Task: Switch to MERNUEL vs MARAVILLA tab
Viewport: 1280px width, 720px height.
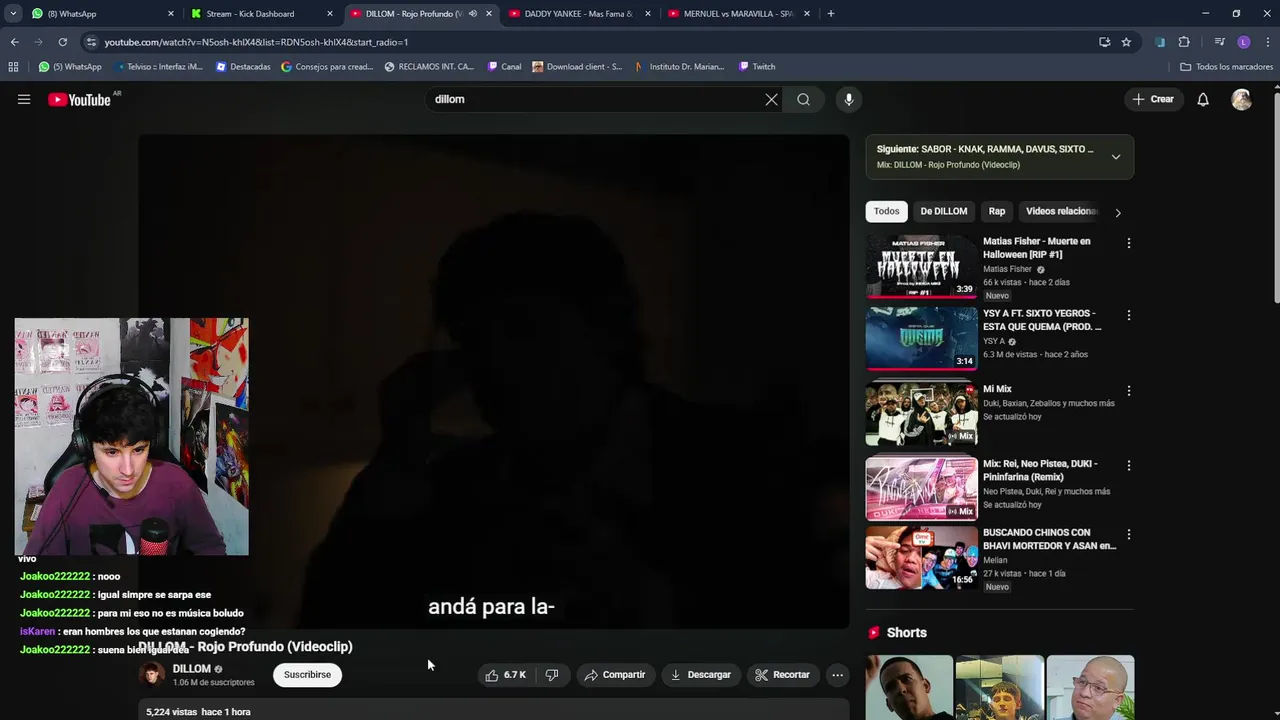Action: coord(739,14)
